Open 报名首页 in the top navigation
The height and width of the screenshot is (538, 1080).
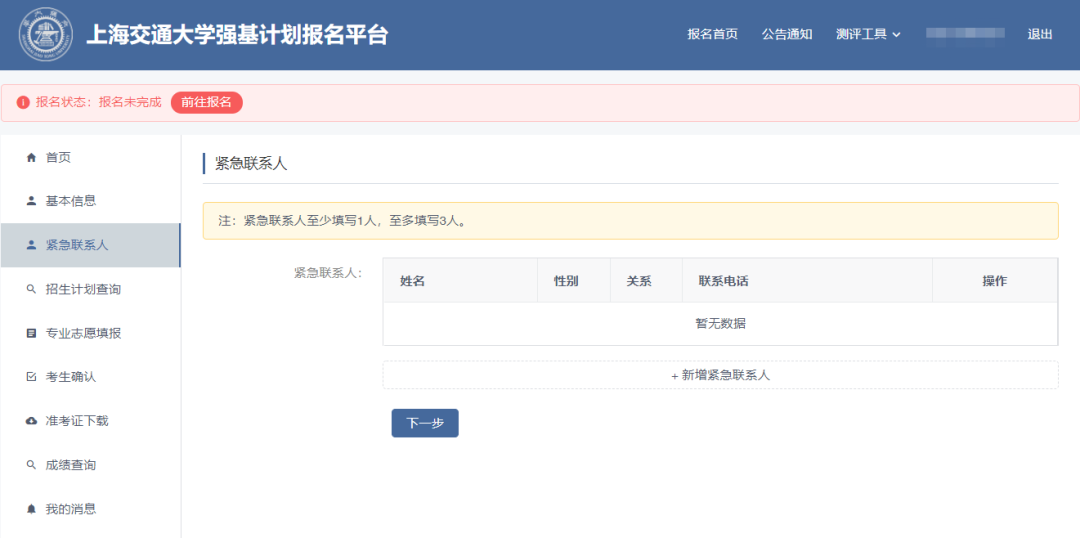[x=712, y=34]
